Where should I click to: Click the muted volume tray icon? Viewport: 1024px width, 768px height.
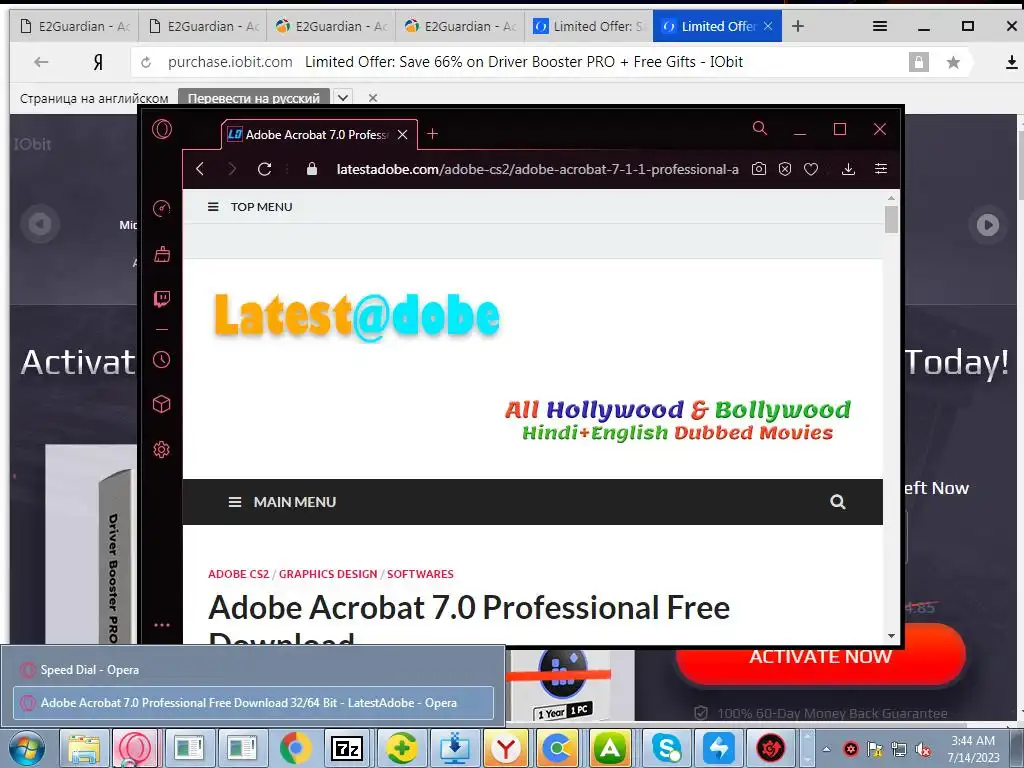[x=923, y=750]
